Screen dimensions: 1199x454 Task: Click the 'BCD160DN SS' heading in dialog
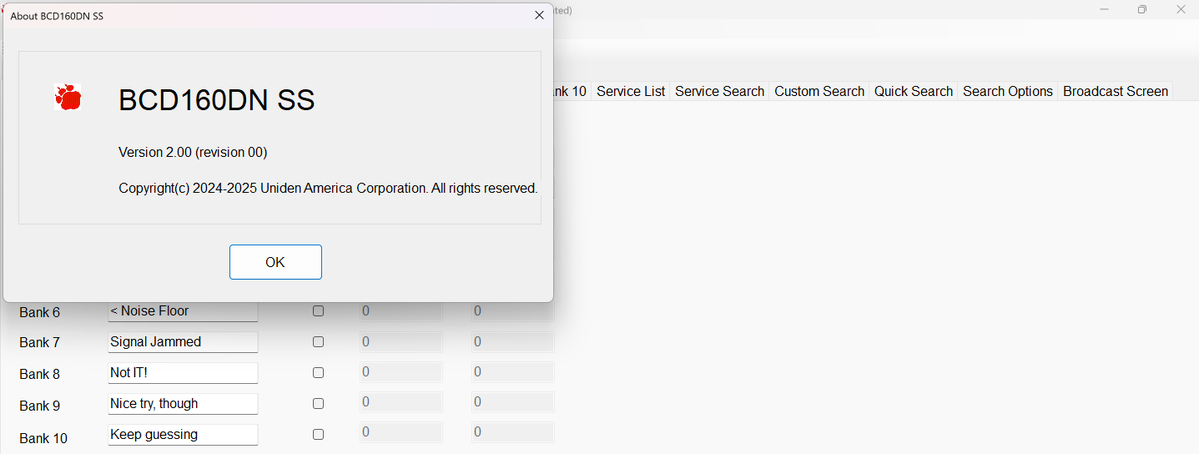[216, 100]
